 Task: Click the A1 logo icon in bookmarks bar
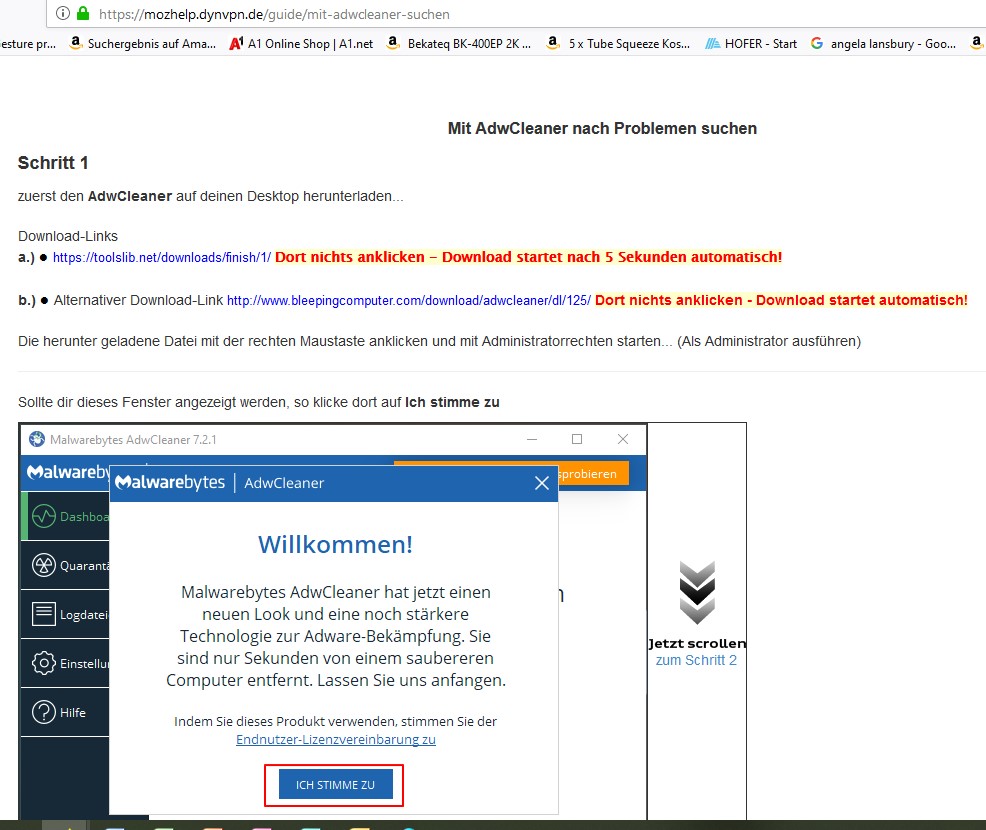236,43
